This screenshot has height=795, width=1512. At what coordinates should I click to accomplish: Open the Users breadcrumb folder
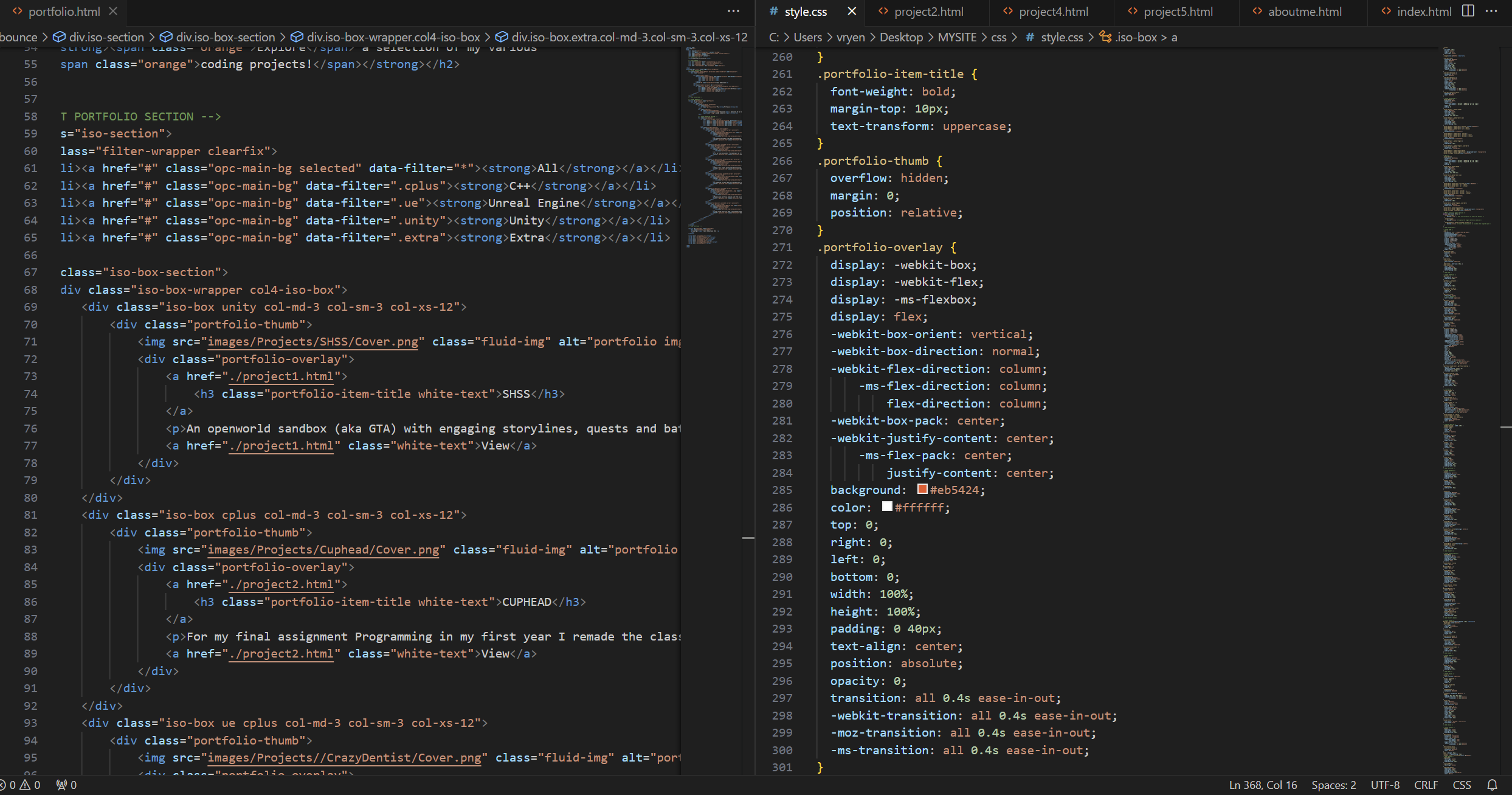coord(807,37)
